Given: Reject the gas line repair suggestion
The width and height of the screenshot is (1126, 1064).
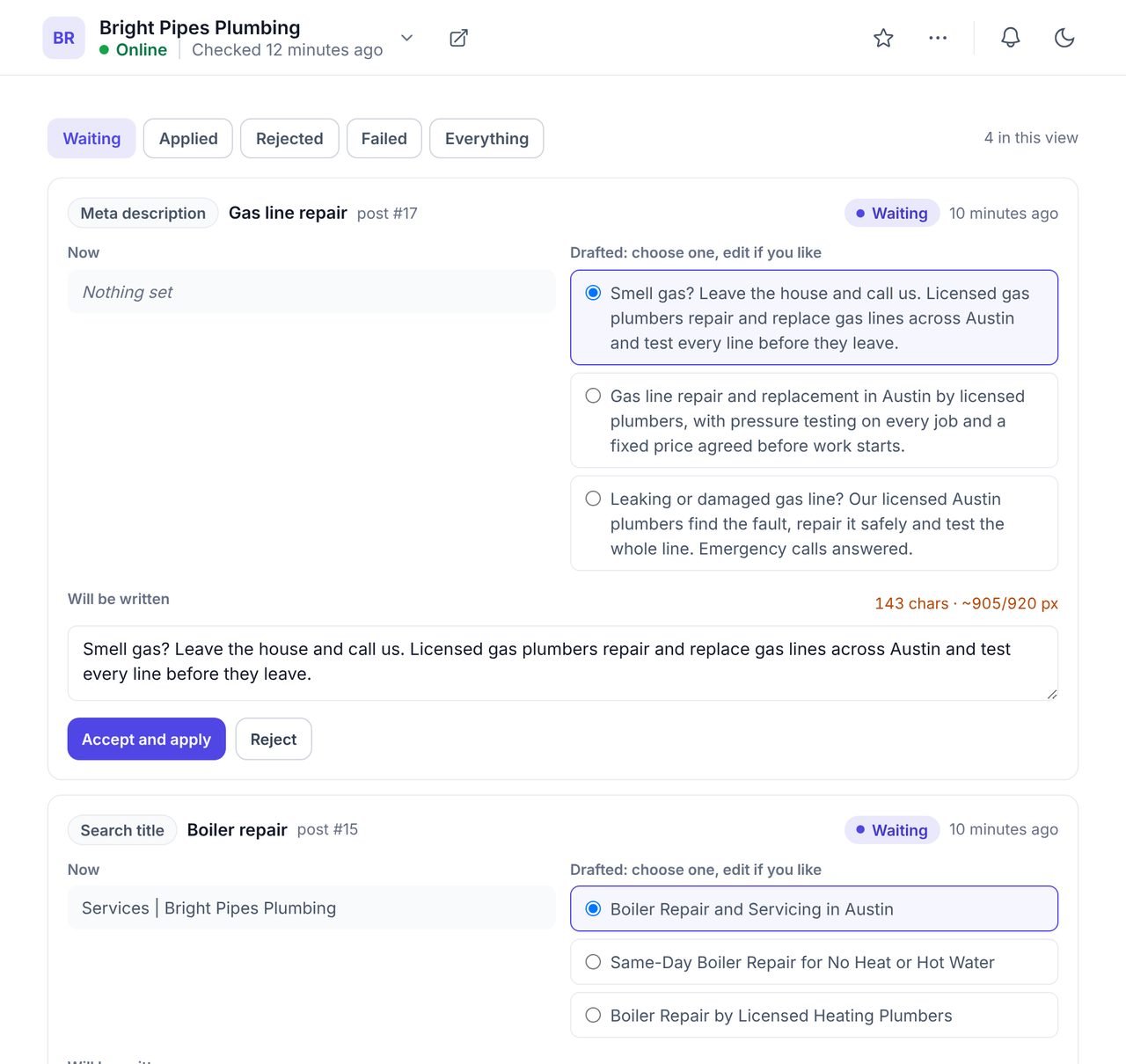Looking at the screenshot, I should 274,739.
